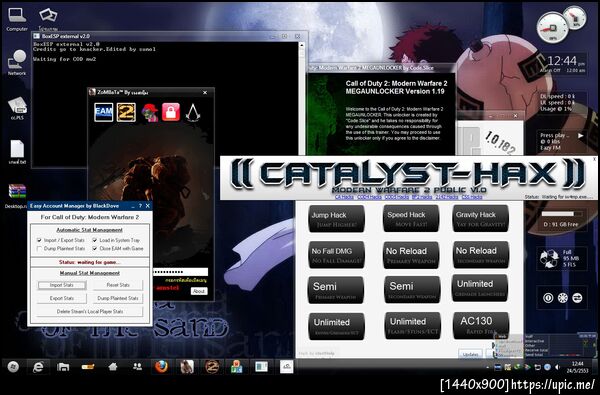Click the help question mark in Easy Account Manager
Image resolution: width=600 pixels, height=395 pixels.
pyautogui.click(x=140, y=206)
